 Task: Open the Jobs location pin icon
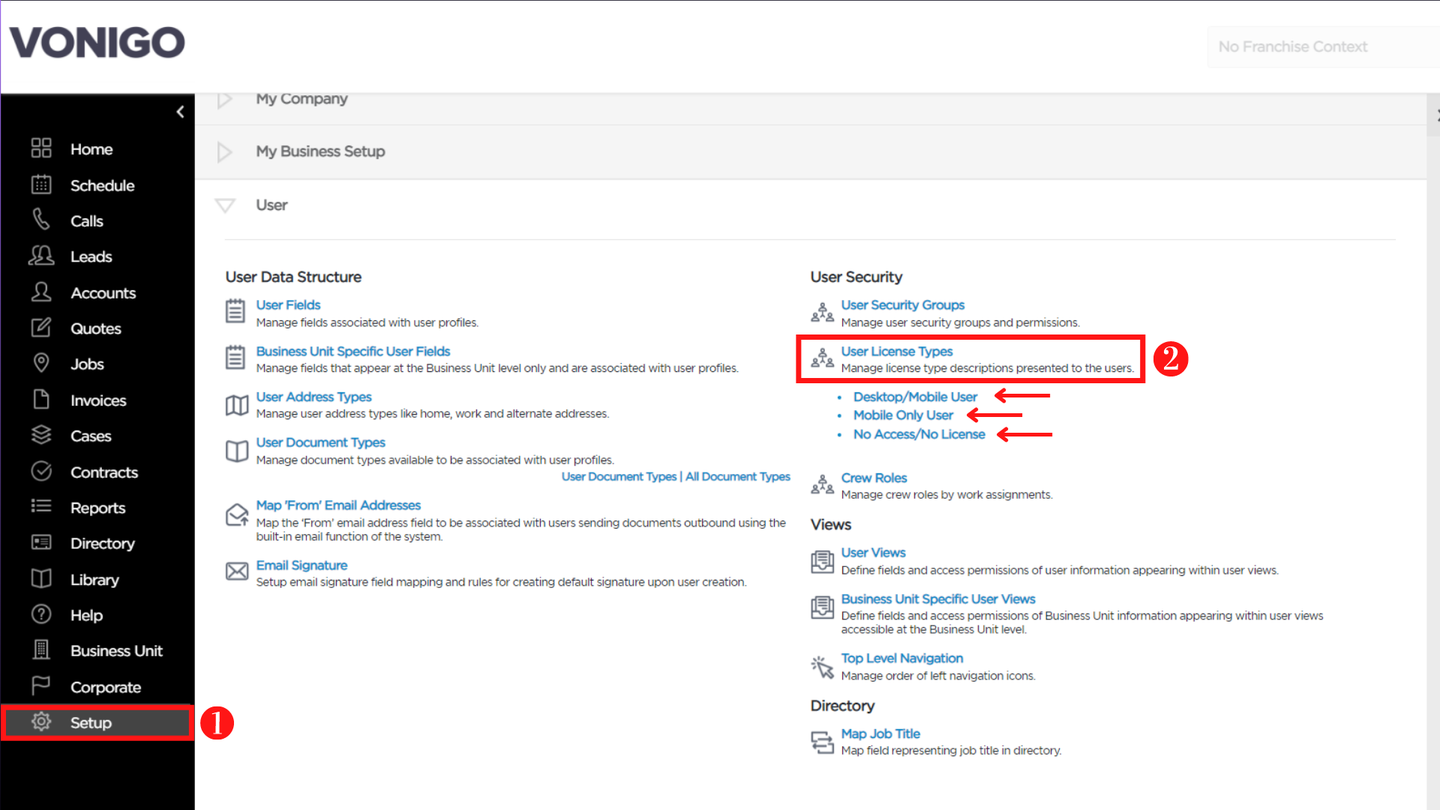pos(41,363)
